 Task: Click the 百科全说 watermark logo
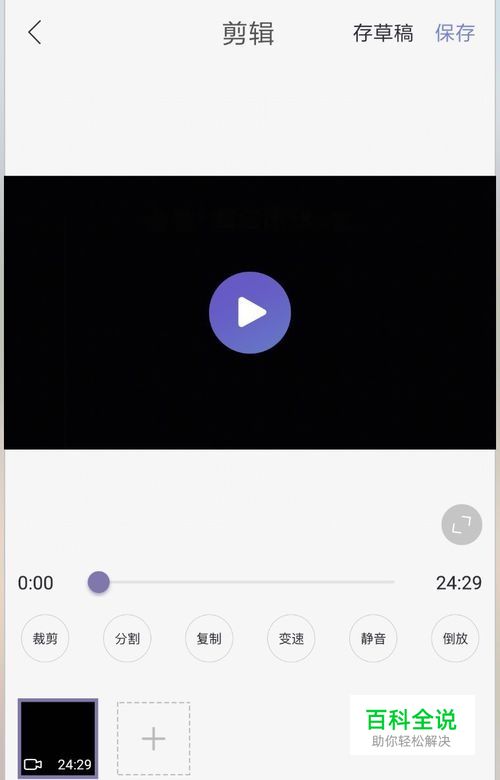pos(412,725)
